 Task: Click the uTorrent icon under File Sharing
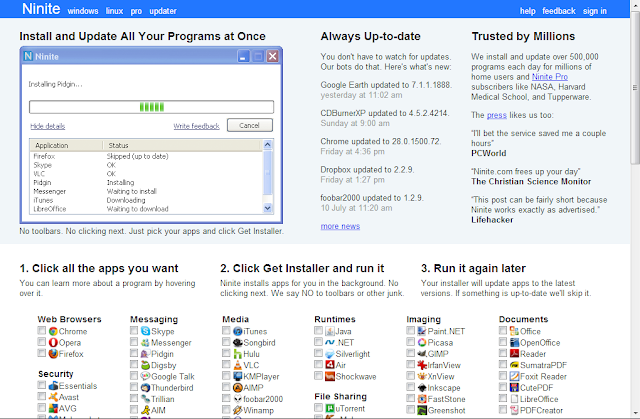(x=330, y=408)
